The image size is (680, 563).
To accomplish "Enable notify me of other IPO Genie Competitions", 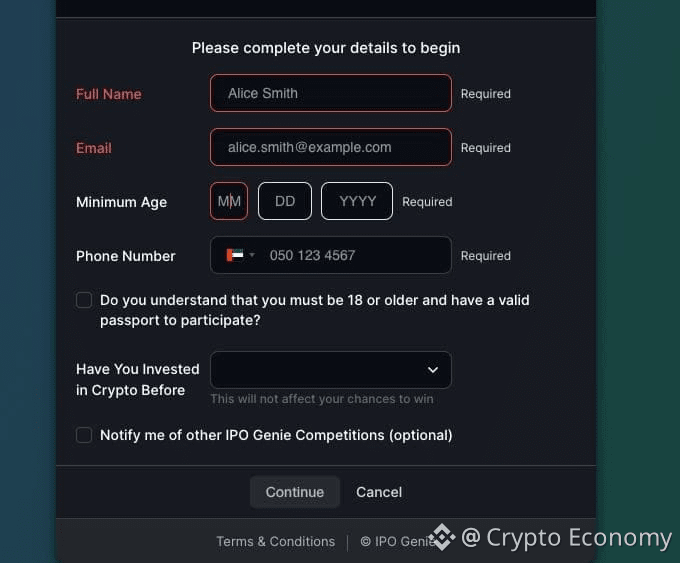I will (x=84, y=435).
